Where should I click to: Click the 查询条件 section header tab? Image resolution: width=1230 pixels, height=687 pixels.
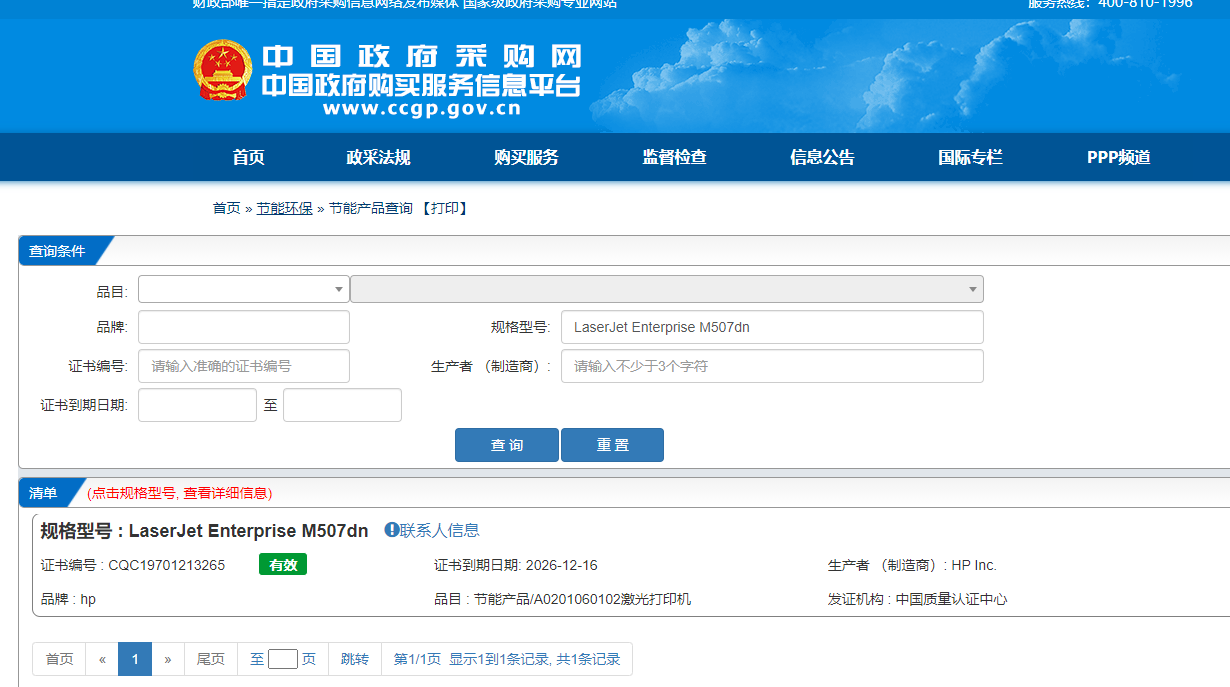58,251
